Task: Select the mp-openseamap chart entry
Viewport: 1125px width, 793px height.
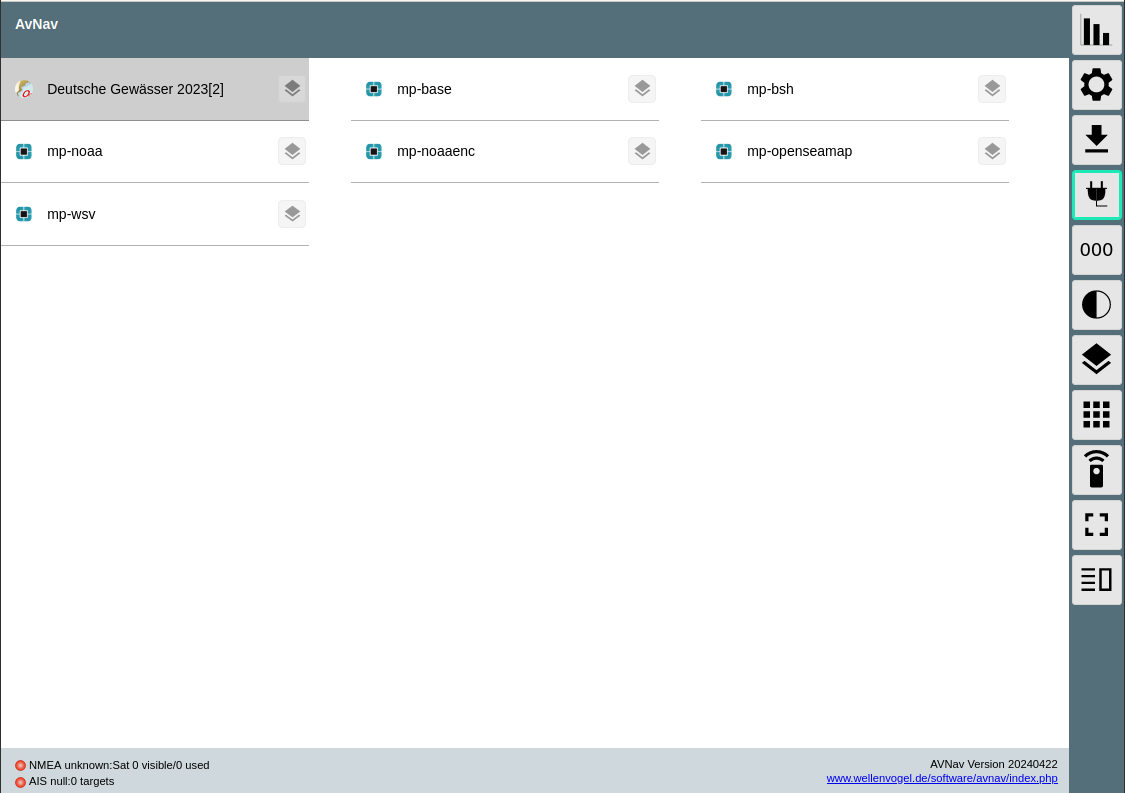Action: point(855,151)
